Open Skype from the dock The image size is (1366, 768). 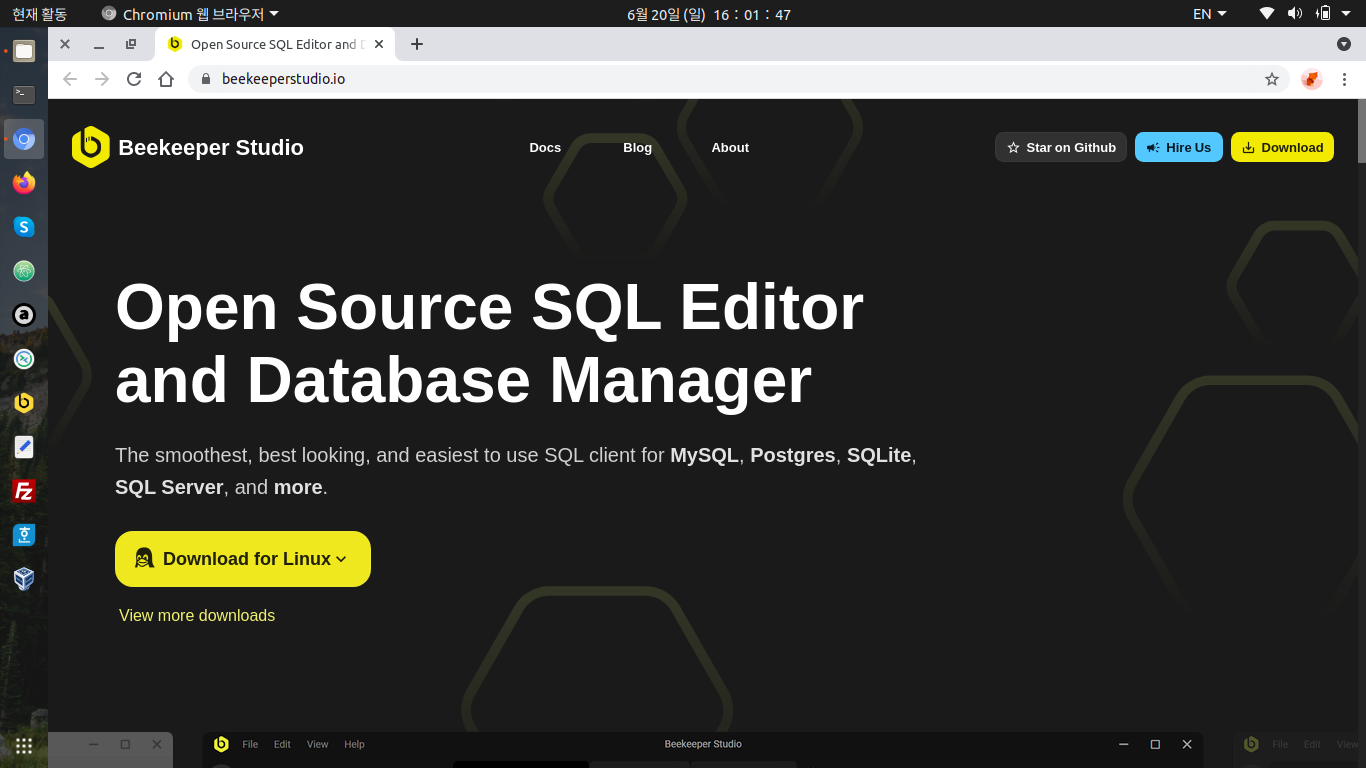click(24, 227)
